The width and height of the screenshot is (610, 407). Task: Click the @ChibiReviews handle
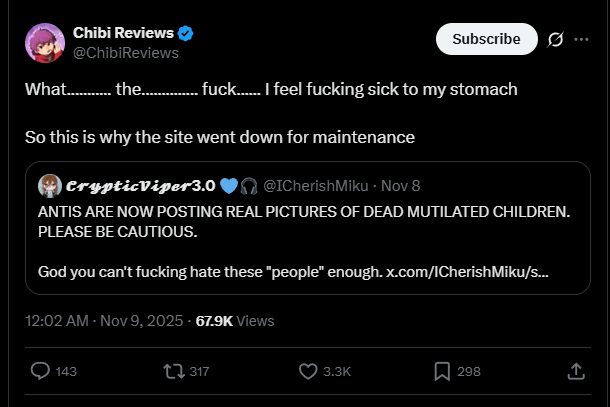(x=125, y=52)
